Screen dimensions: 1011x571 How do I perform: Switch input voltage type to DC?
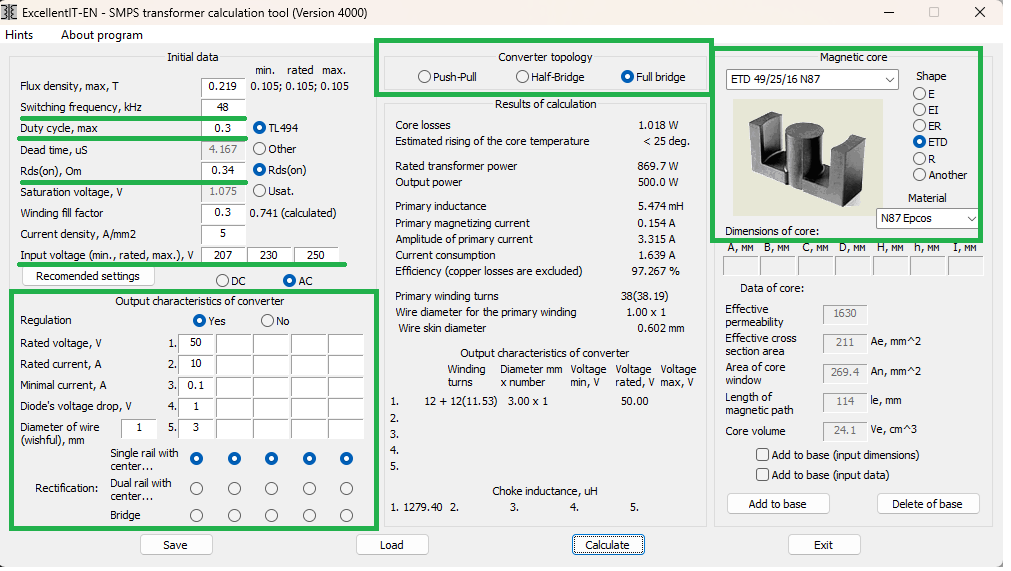tap(231, 281)
